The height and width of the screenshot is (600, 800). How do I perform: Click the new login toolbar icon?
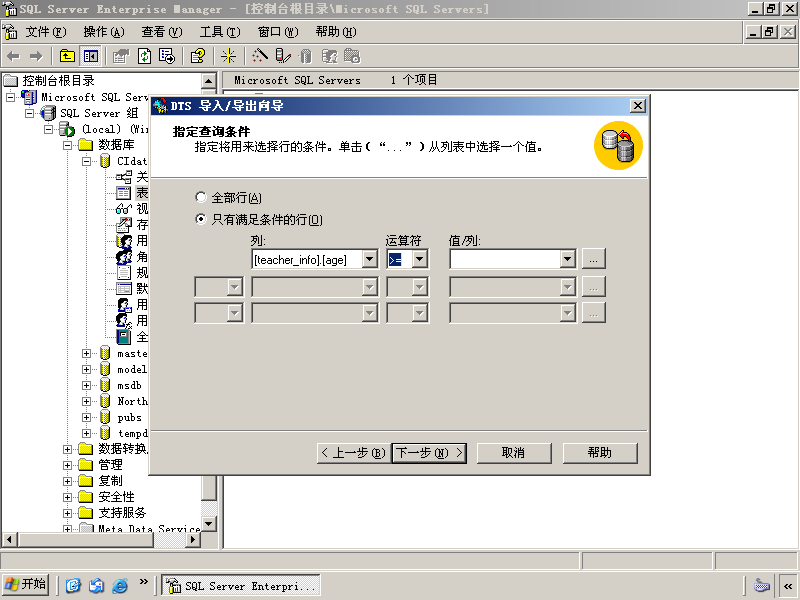(x=329, y=56)
